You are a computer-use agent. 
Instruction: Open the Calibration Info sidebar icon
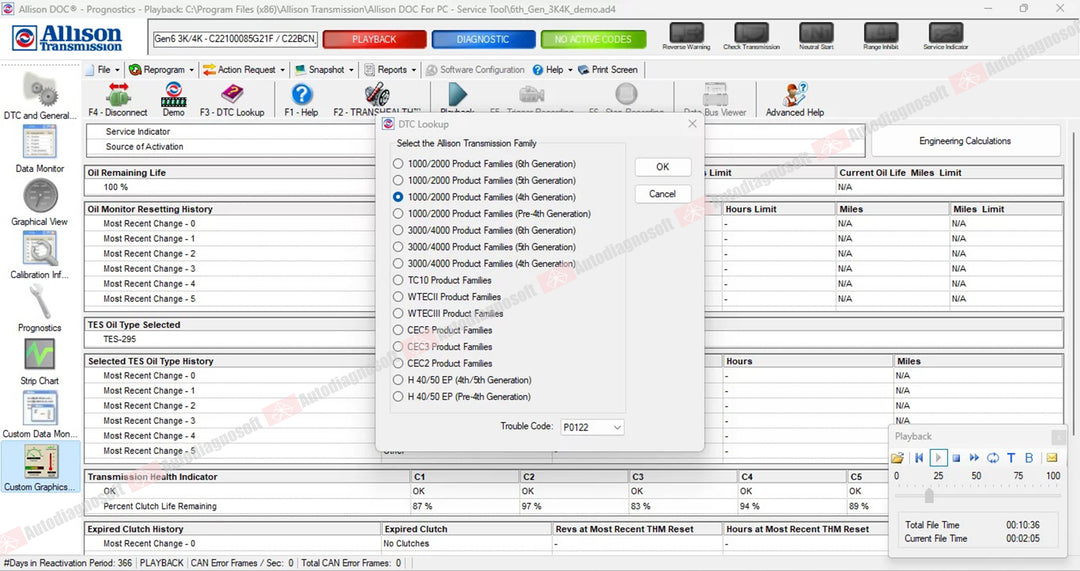(x=40, y=249)
